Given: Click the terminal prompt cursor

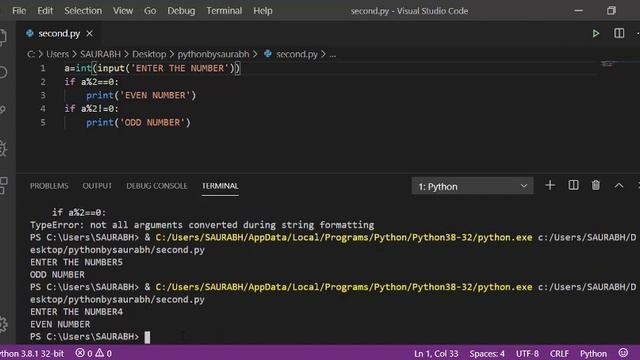Looking at the screenshot, I should [x=147, y=337].
